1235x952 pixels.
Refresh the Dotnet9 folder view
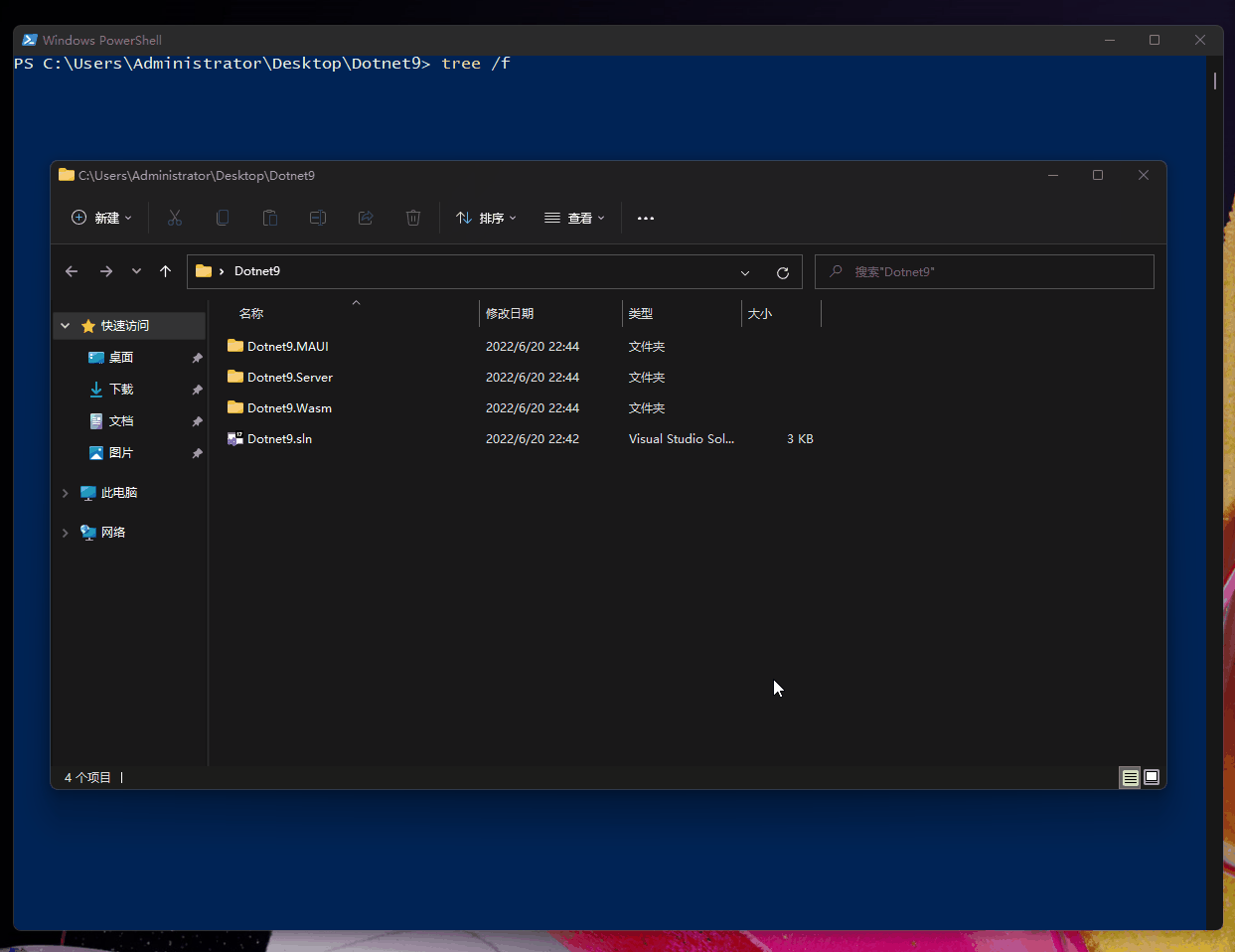pyautogui.click(x=783, y=272)
